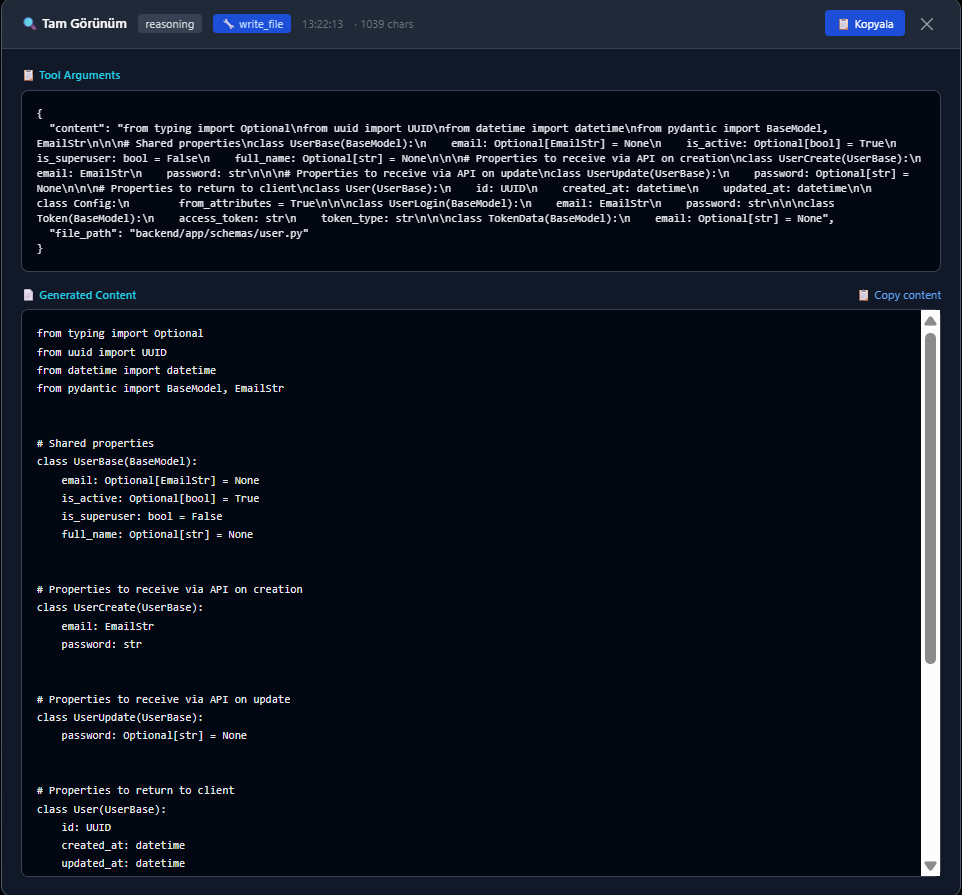Click the 'updated_at: datetime' line
Image resolution: width=962 pixels, height=895 pixels.
tap(123, 862)
